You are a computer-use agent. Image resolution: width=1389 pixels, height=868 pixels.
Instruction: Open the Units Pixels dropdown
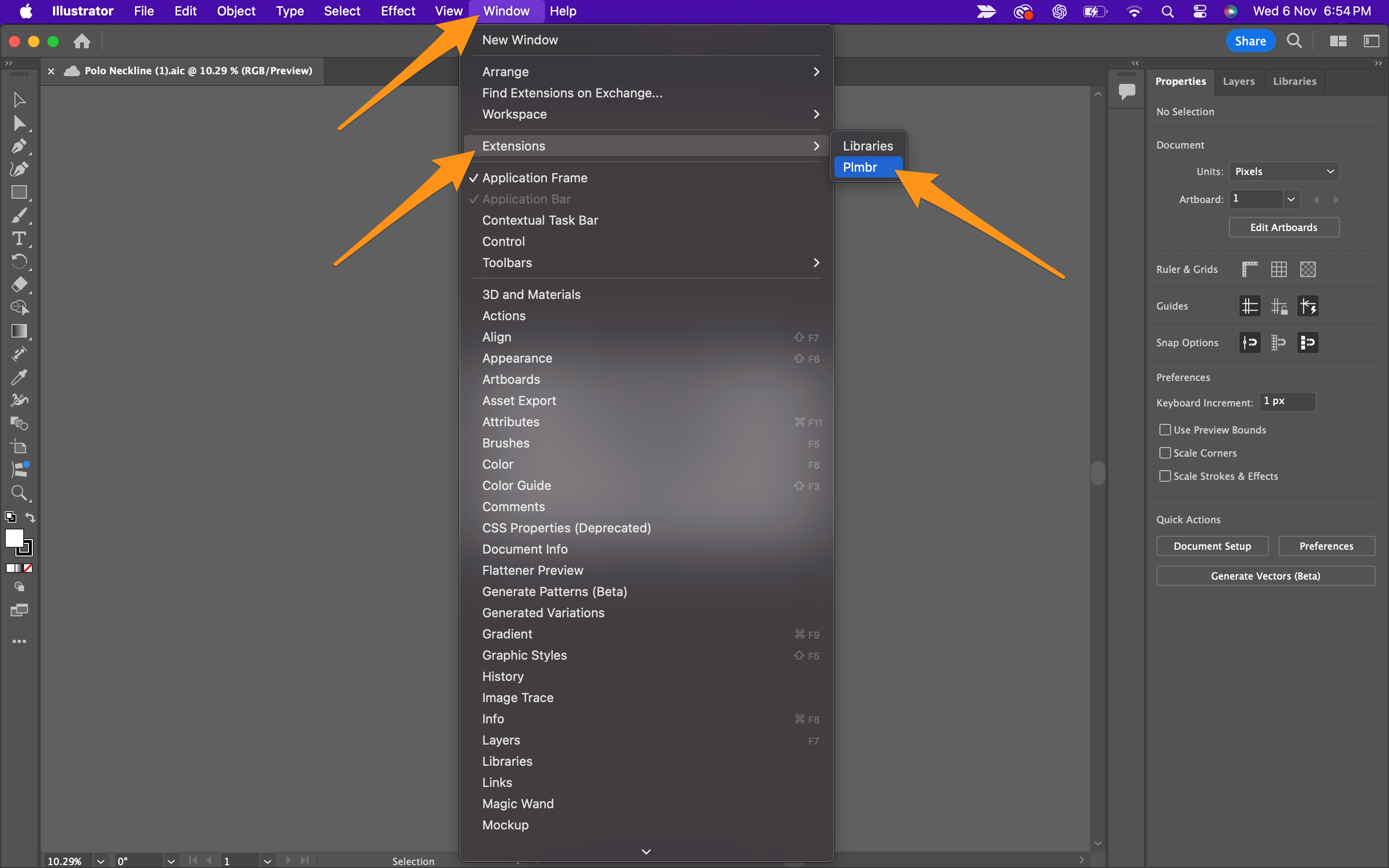[1283, 172]
